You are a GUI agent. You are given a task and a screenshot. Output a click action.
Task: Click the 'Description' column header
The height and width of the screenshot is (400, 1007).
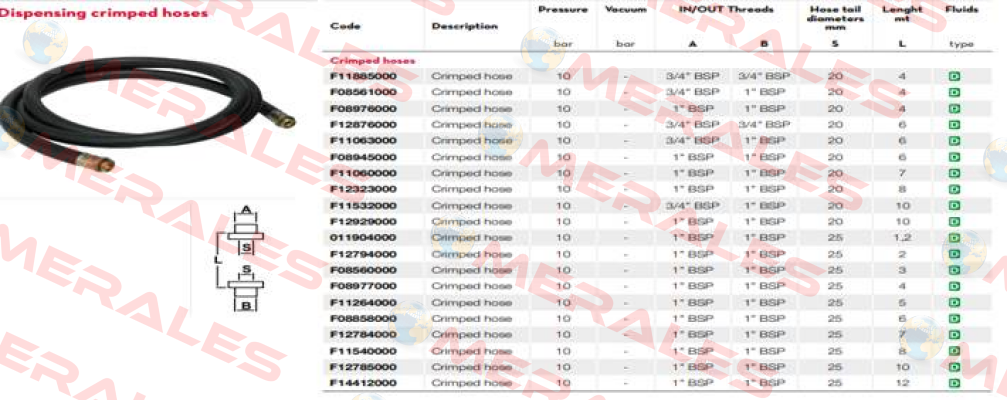coord(464,26)
